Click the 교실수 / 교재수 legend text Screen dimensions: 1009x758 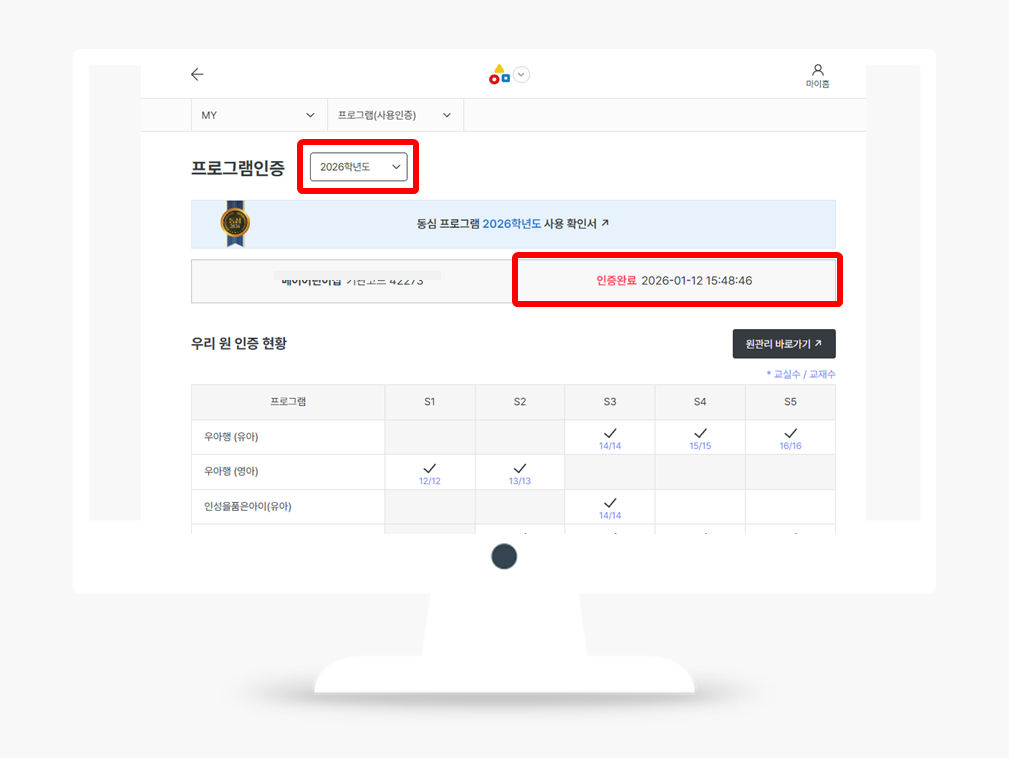(x=801, y=374)
